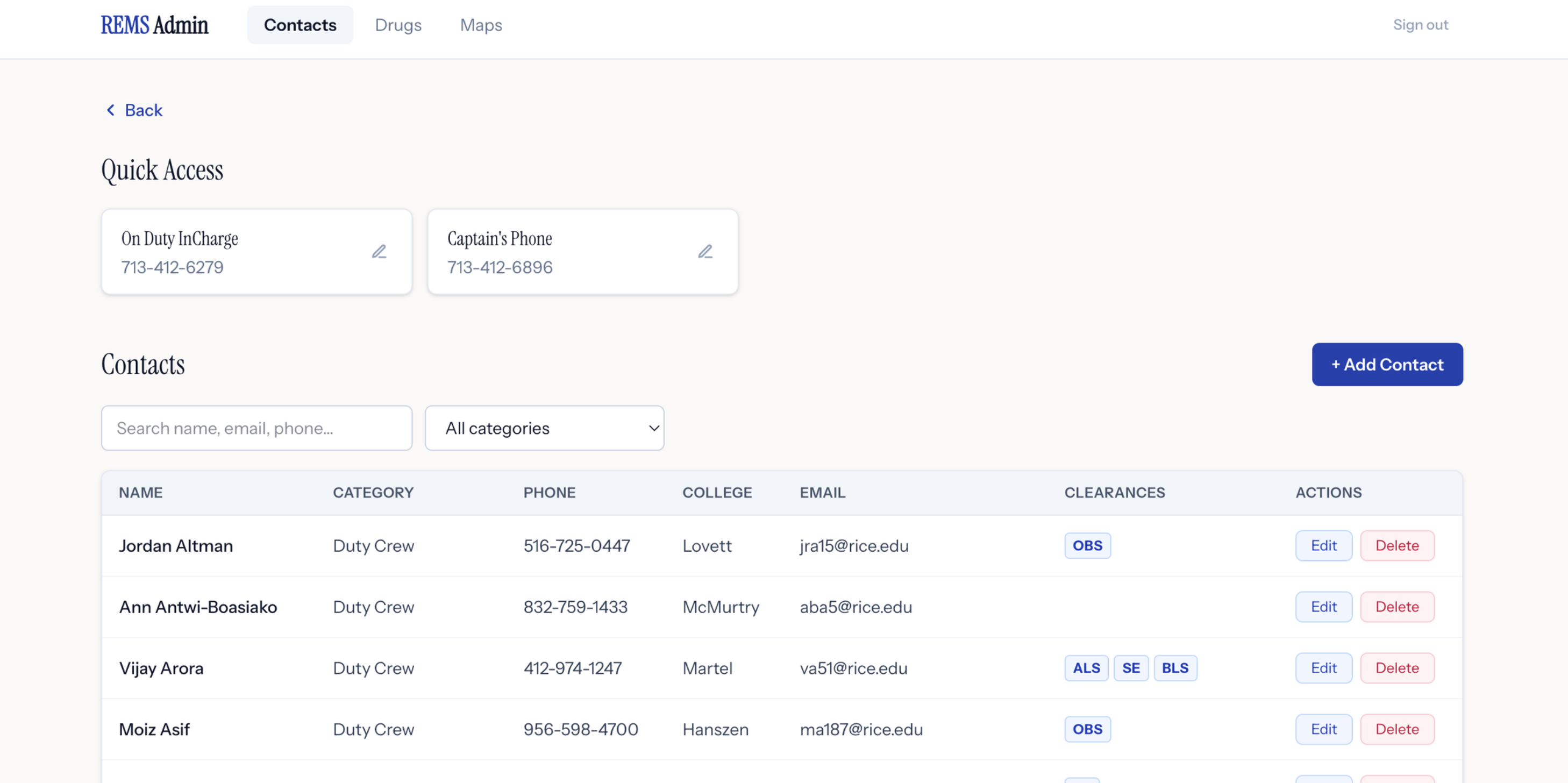Click email aba5@rice.edu
Image resolution: width=1568 pixels, height=783 pixels.
click(x=856, y=607)
